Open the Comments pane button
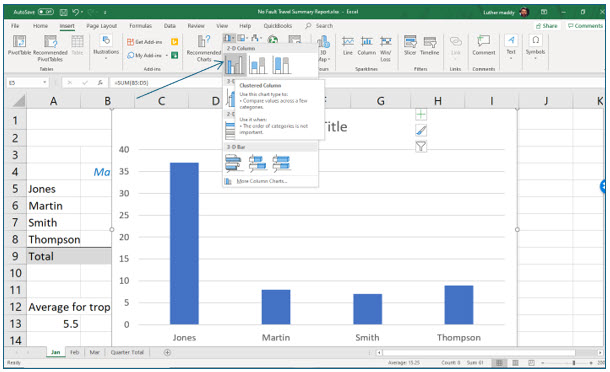Viewport: 610px width, 372px height. click(x=585, y=26)
